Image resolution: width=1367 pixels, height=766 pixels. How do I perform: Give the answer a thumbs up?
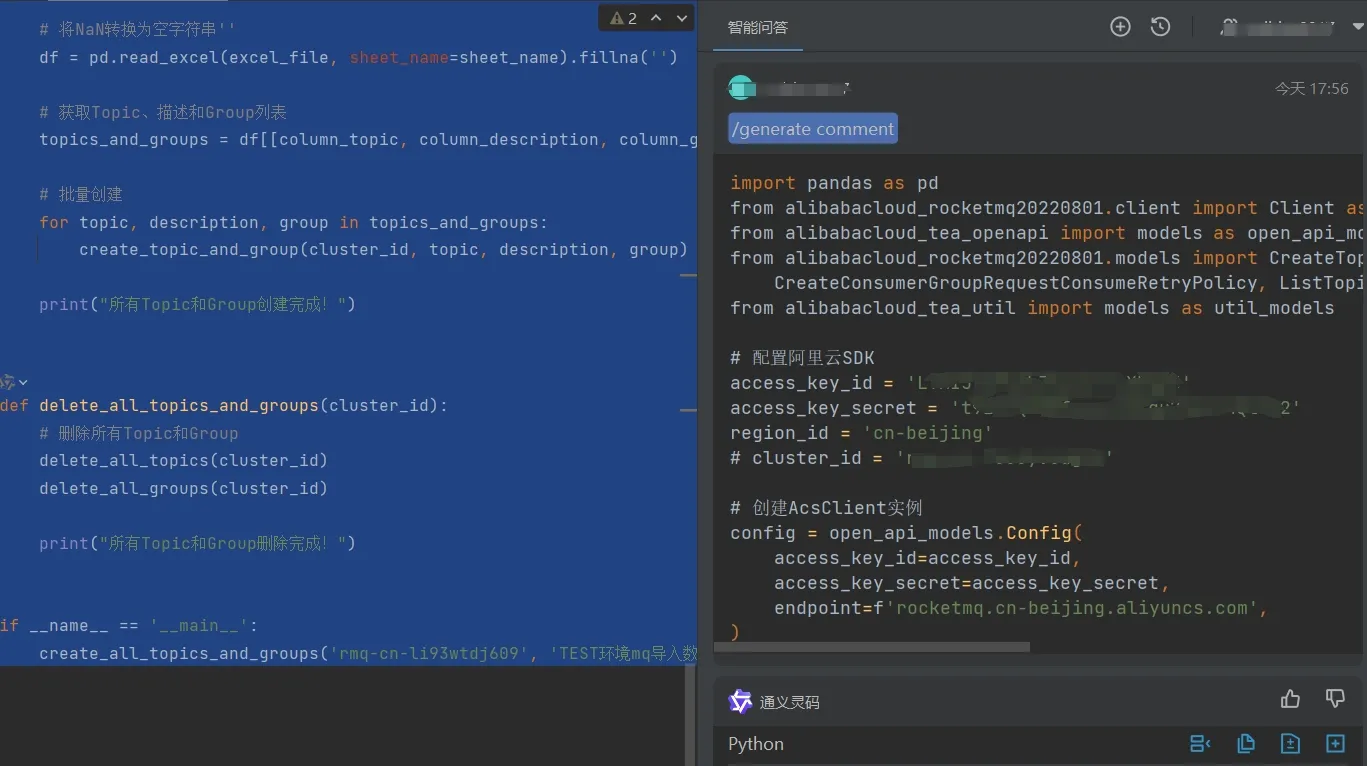tap(1290, 699)
